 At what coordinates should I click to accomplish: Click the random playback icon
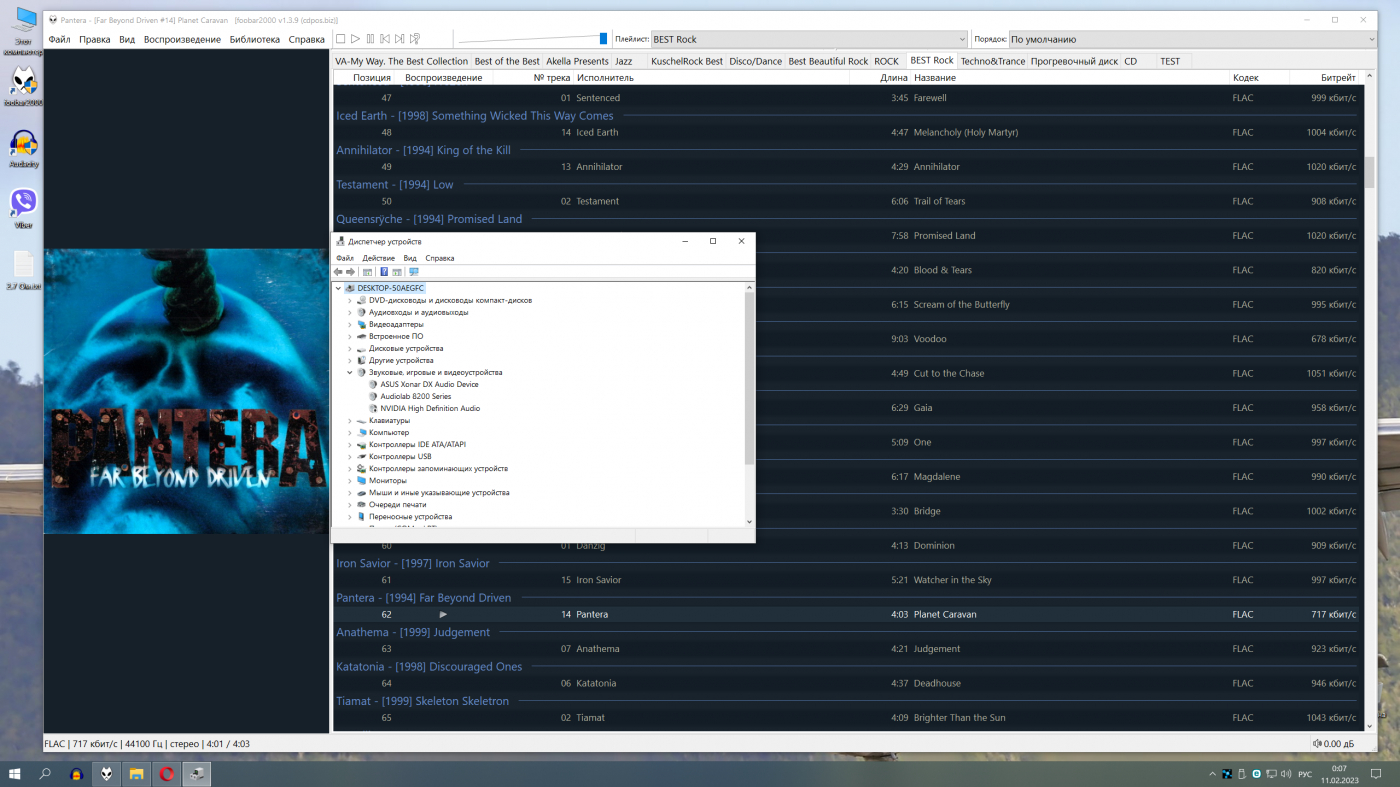click(415, 39)
